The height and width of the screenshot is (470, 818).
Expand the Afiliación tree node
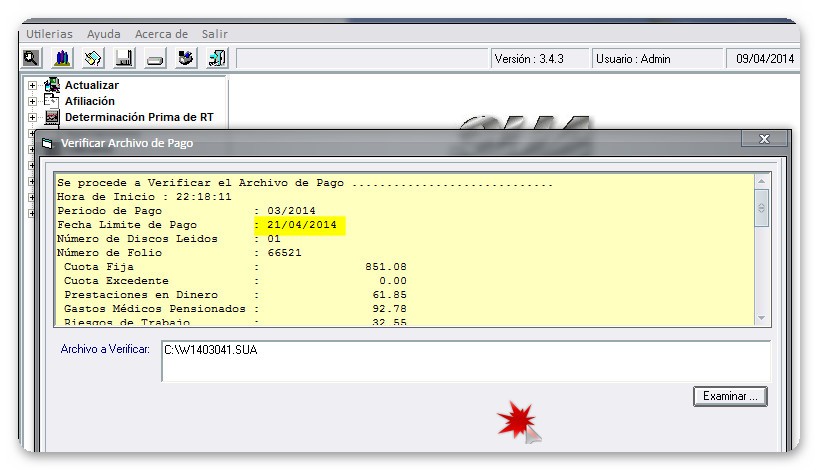32,101
